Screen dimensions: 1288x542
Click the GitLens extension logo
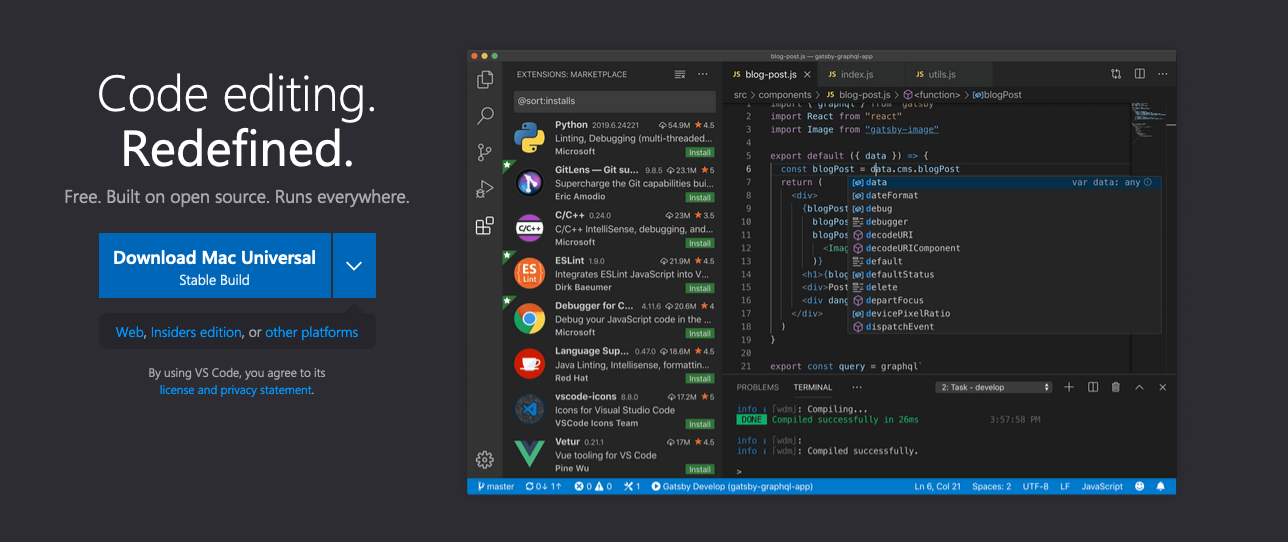pos(529,183)
